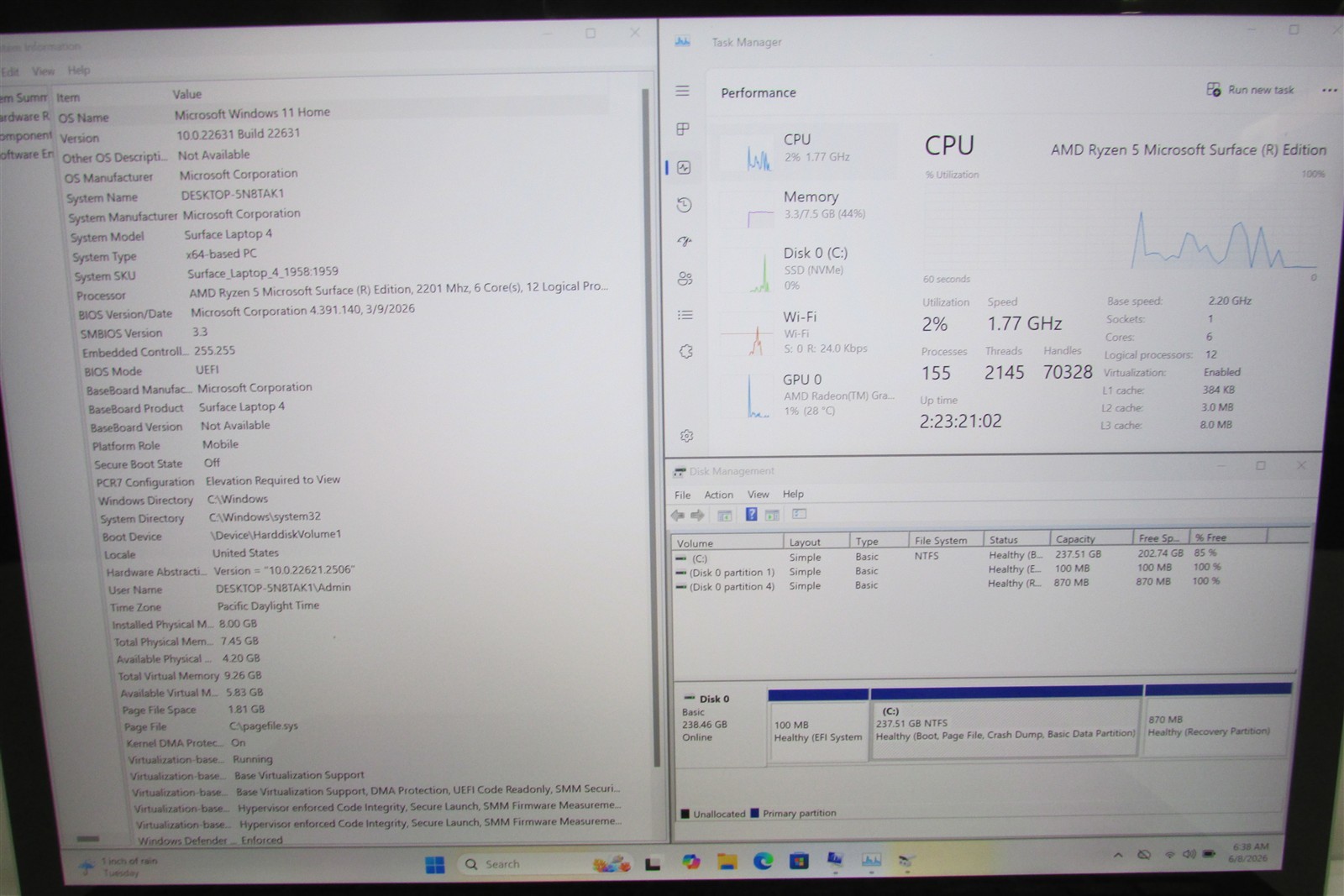Open the three-dot more options in Task Manager
This screenshot has height=896, width=1344.
point(1329,90)
